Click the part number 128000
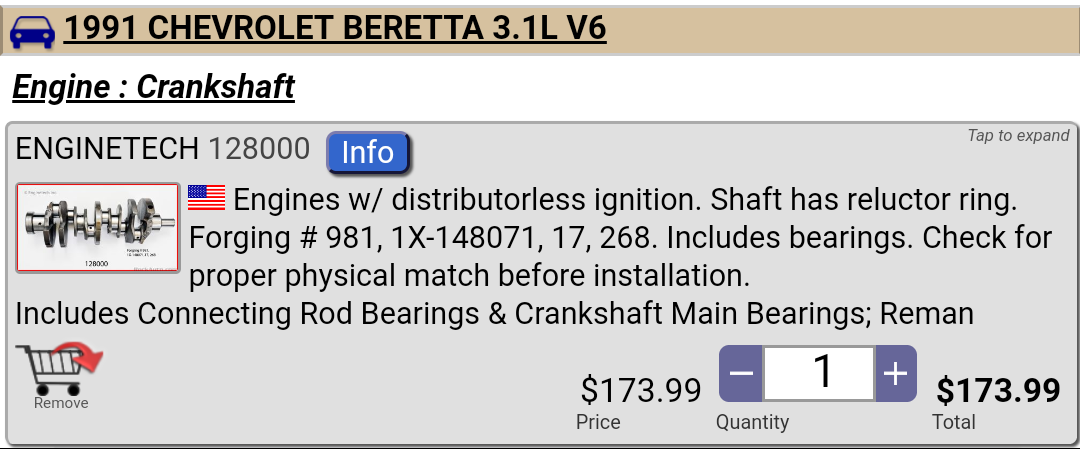 pyautogui.click(x=259, y=150)
